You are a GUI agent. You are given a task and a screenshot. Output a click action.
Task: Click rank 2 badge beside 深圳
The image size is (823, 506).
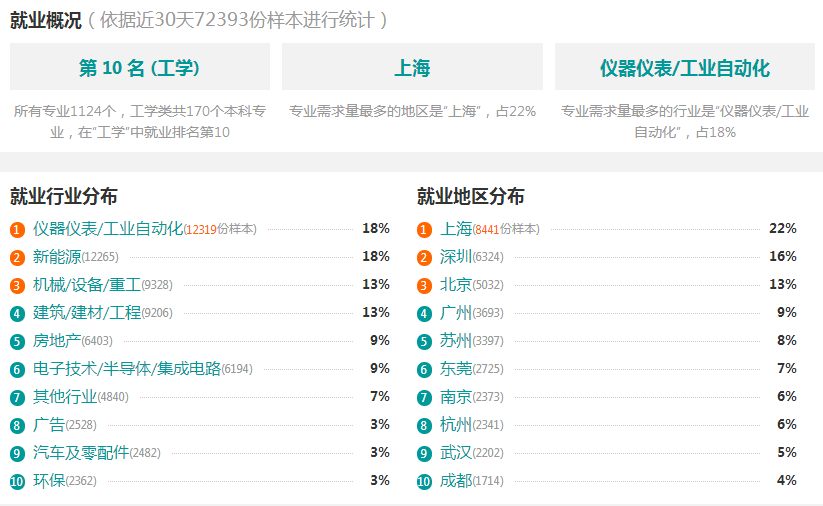click(424, 258)
